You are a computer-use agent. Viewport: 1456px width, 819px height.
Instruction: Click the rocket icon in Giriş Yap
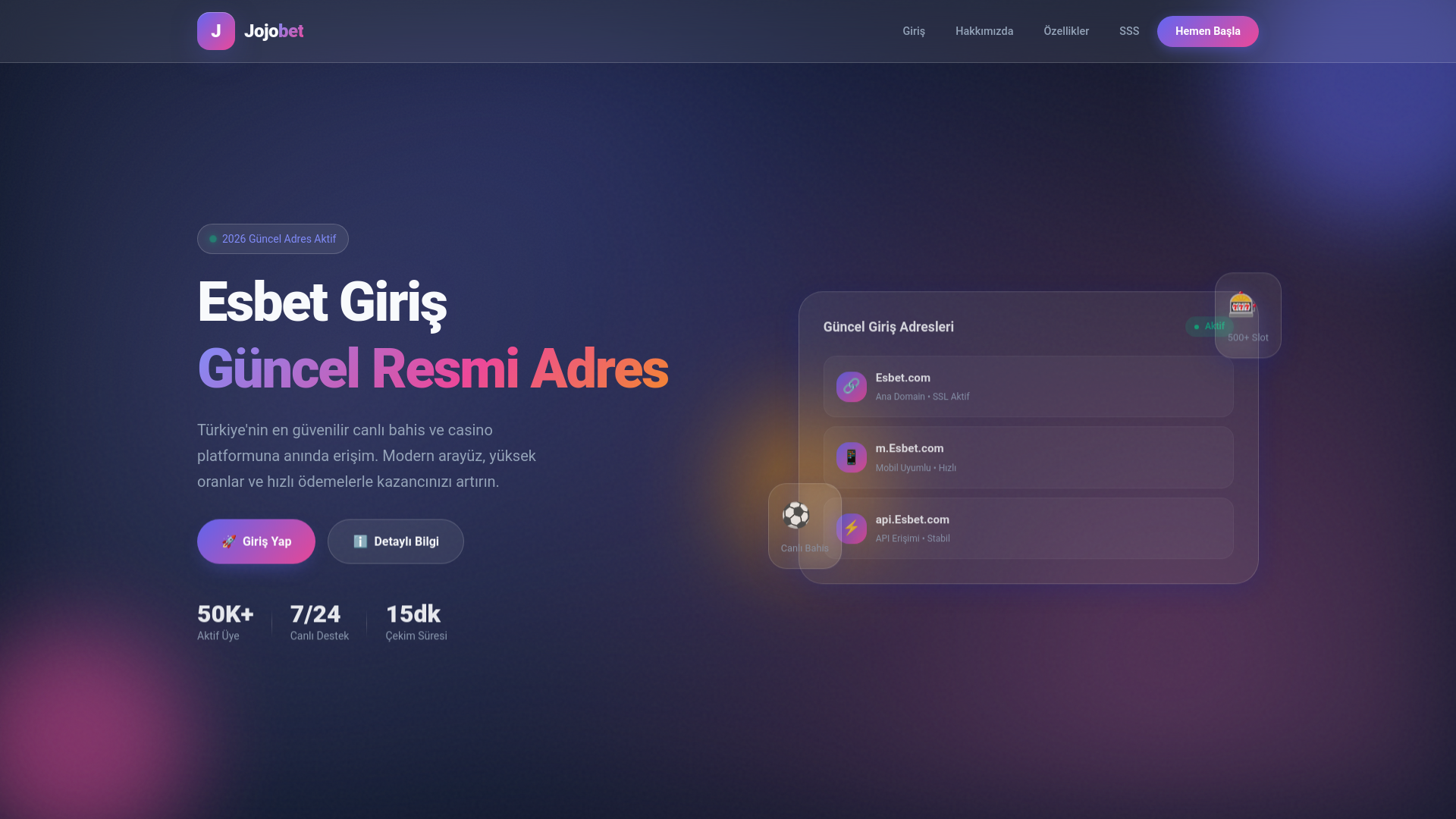(x=229, y=541)
